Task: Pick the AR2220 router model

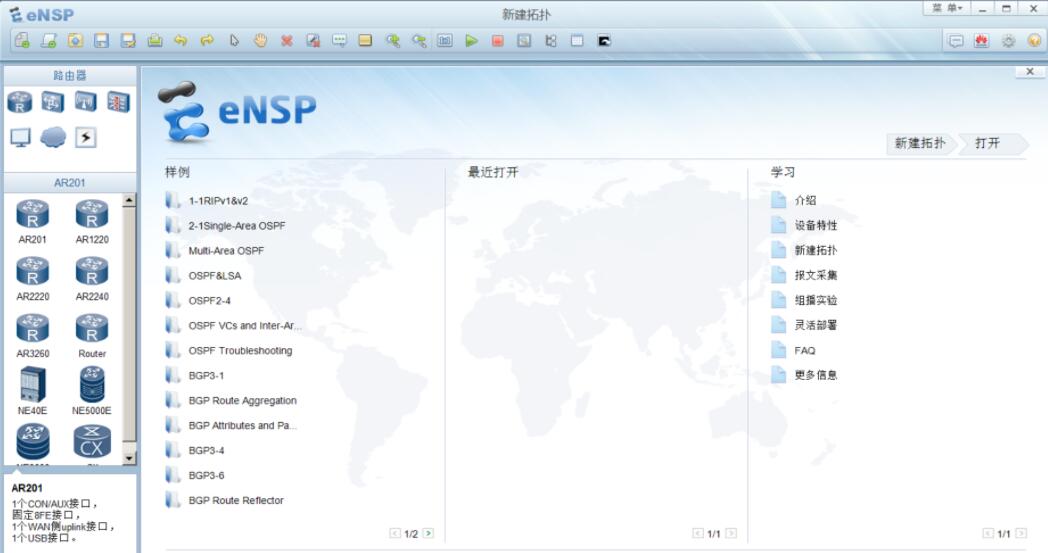Action: click(x=33, y=279)
